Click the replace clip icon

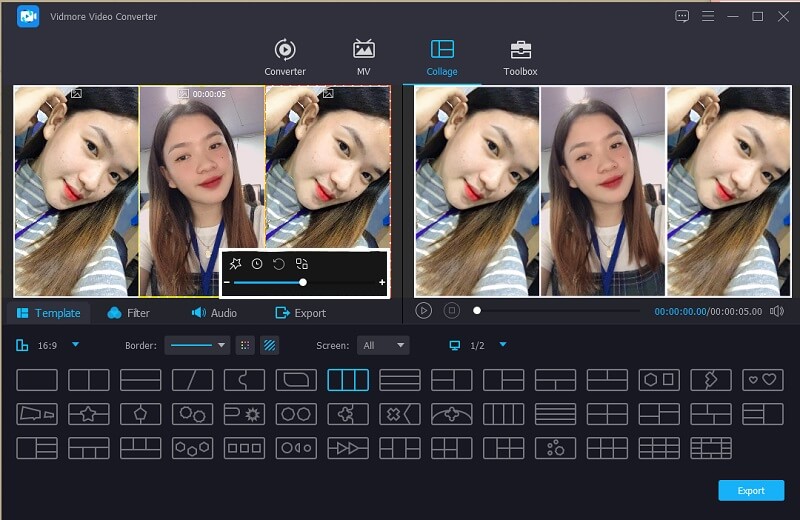tap(301, 264)
